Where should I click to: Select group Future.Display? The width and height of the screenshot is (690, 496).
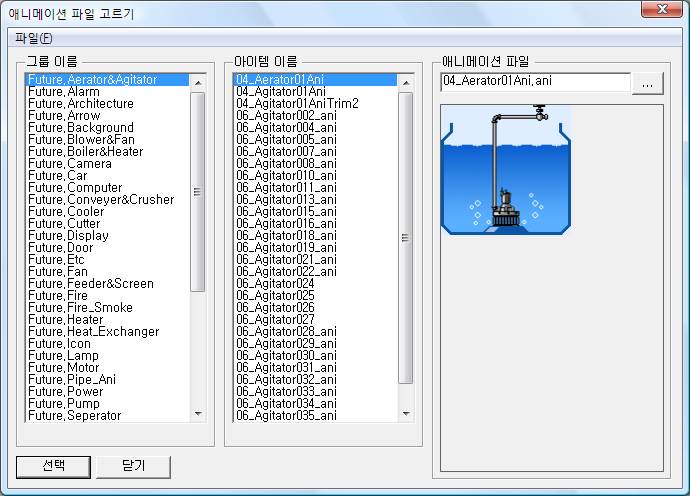(x=108, y=235)
